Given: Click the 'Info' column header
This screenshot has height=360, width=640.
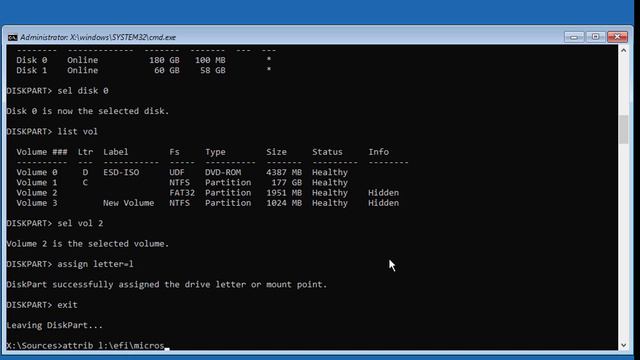Looking at the screenshot, I should point(378,152).
